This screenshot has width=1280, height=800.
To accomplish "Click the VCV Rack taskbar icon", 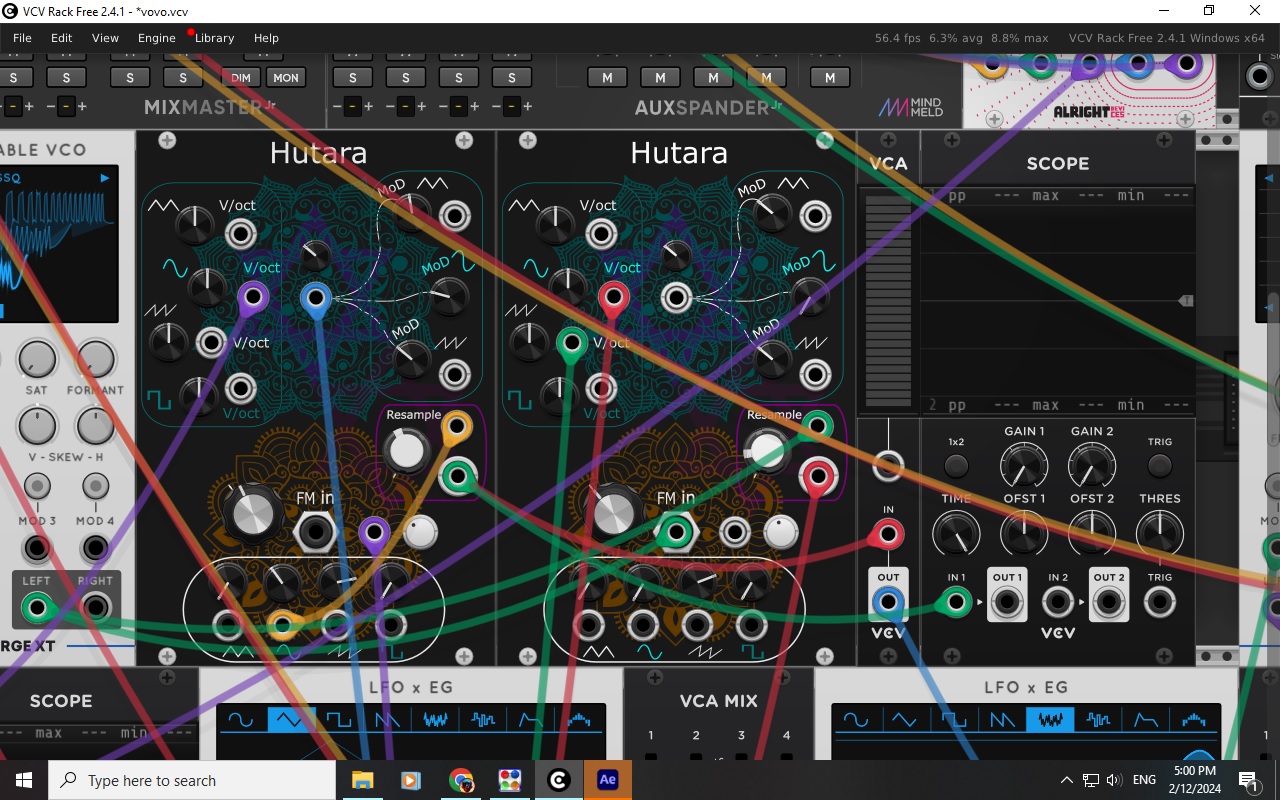I will pos(558,780).
